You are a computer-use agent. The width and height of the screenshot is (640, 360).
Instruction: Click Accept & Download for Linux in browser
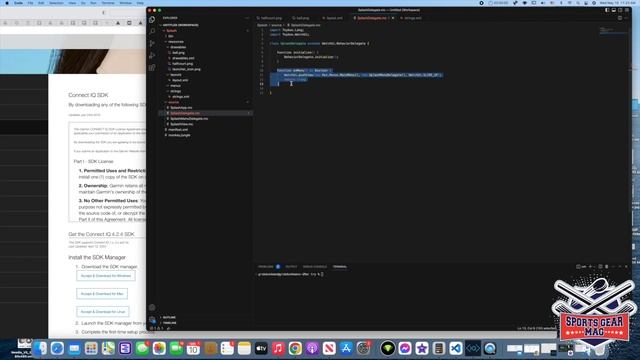(103, 312)
